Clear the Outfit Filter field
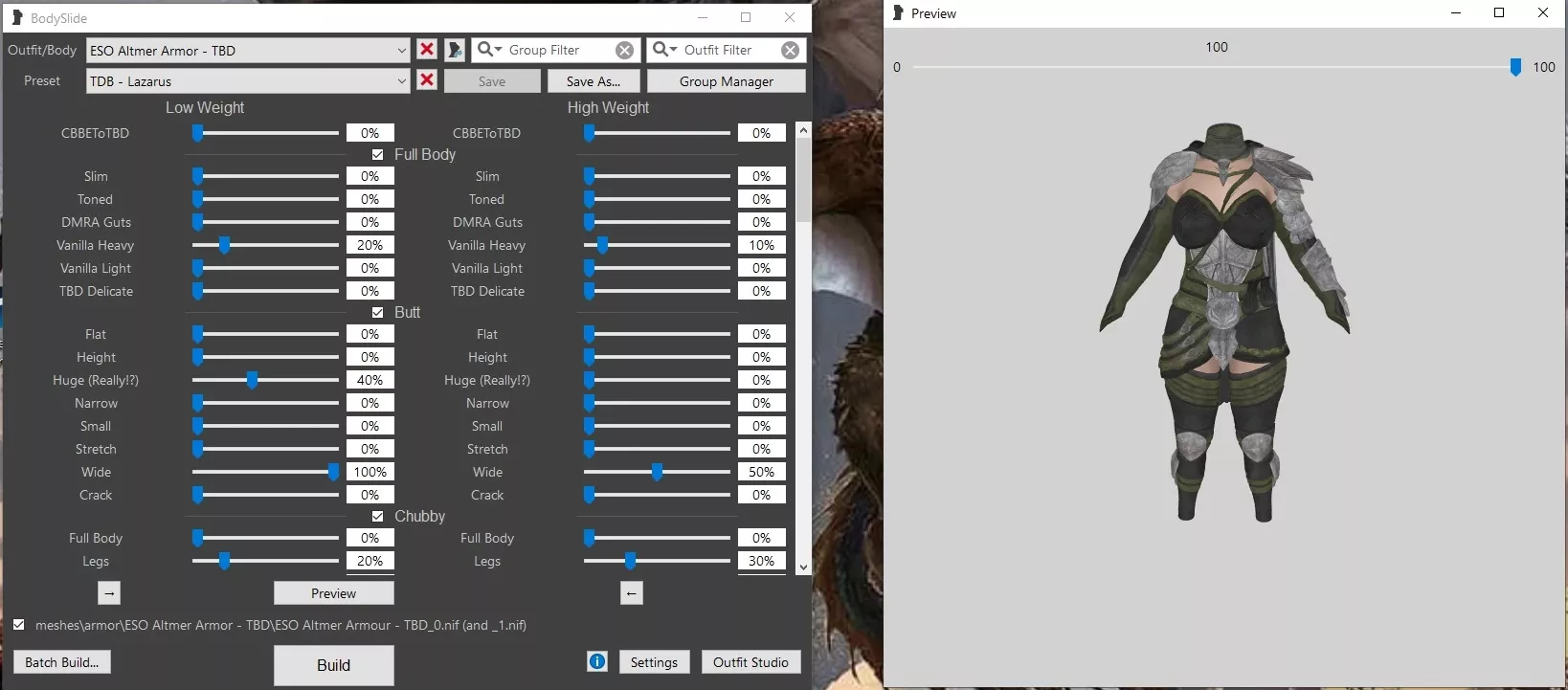 790,51
